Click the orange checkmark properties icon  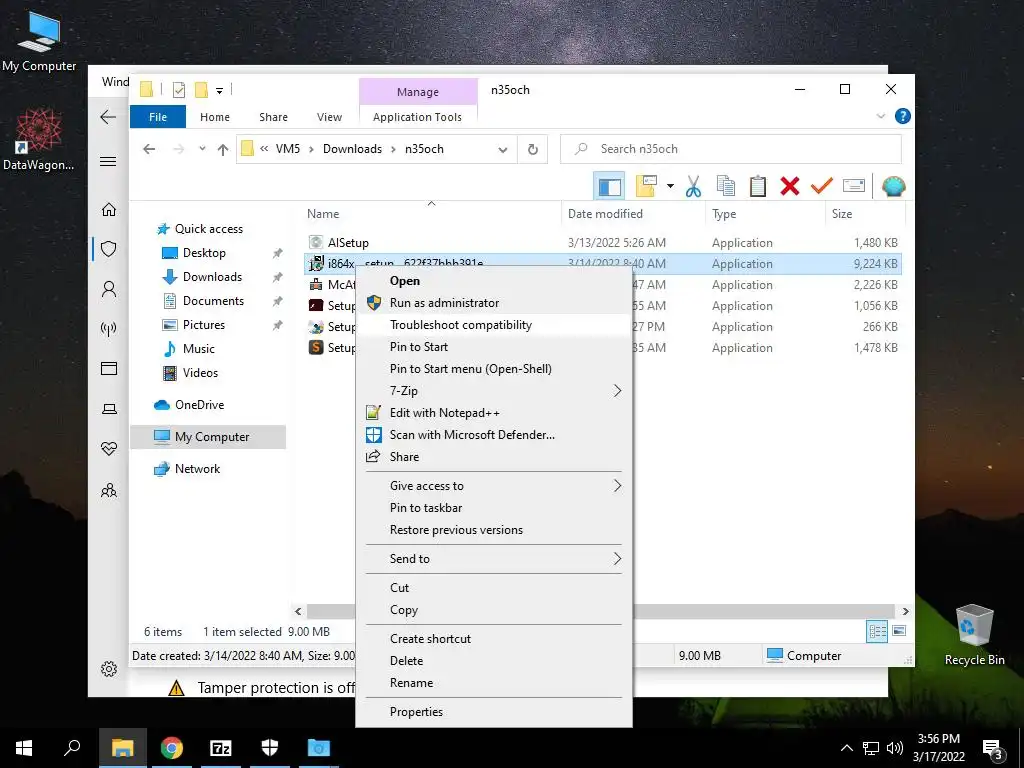[821, 186]
